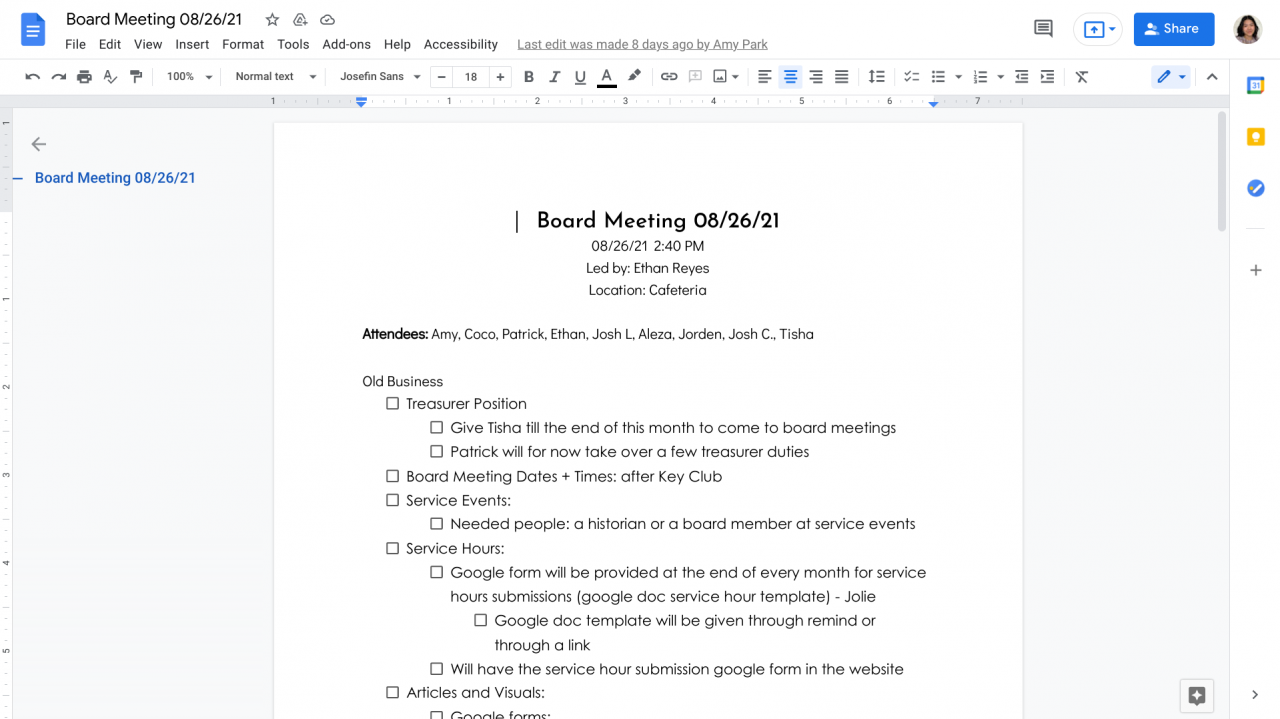Check the Articles and Visuals checkbox
Screen dimensions: 1280x719
tap(392, 692)
